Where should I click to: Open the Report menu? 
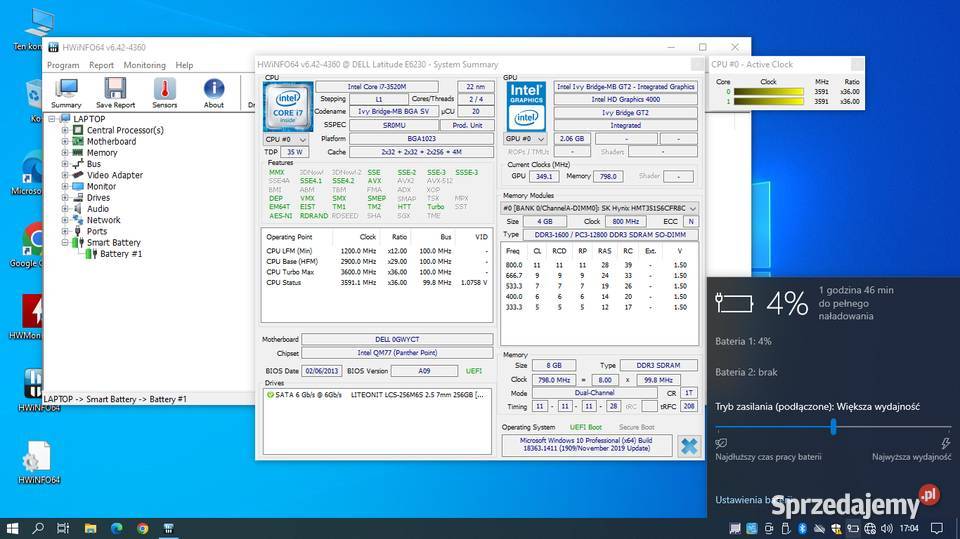click(x=101, y=65)
